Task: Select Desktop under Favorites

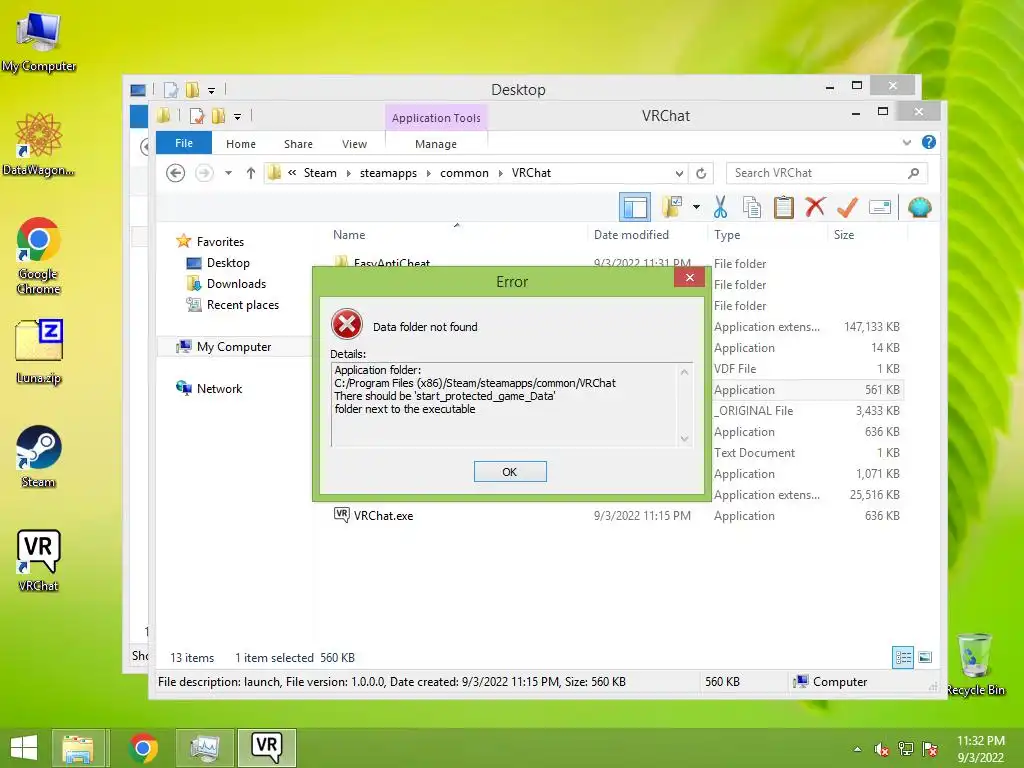Action: click(x=228, y=263)
